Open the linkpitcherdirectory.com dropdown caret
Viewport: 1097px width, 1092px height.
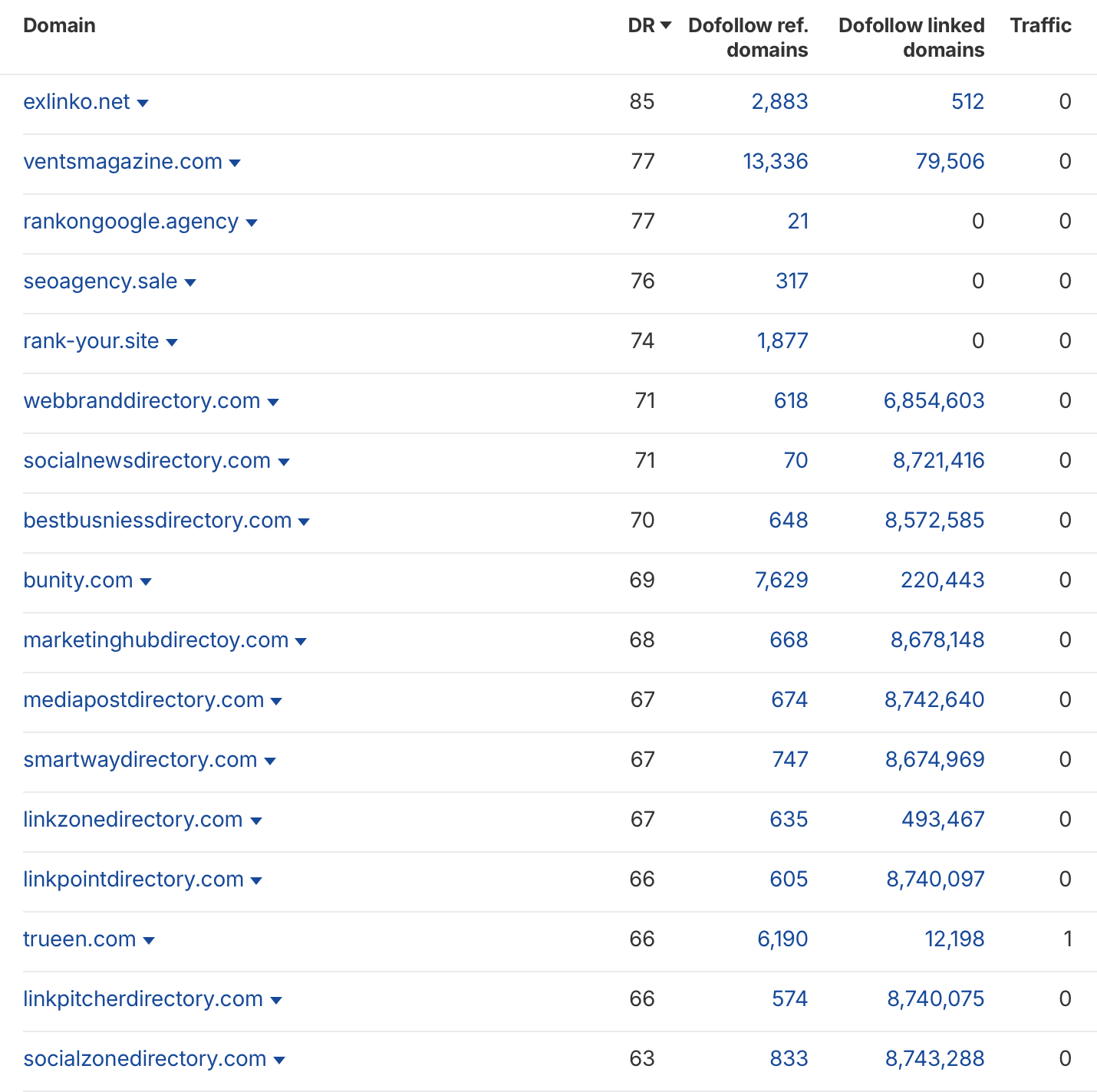pos(276,1000)
